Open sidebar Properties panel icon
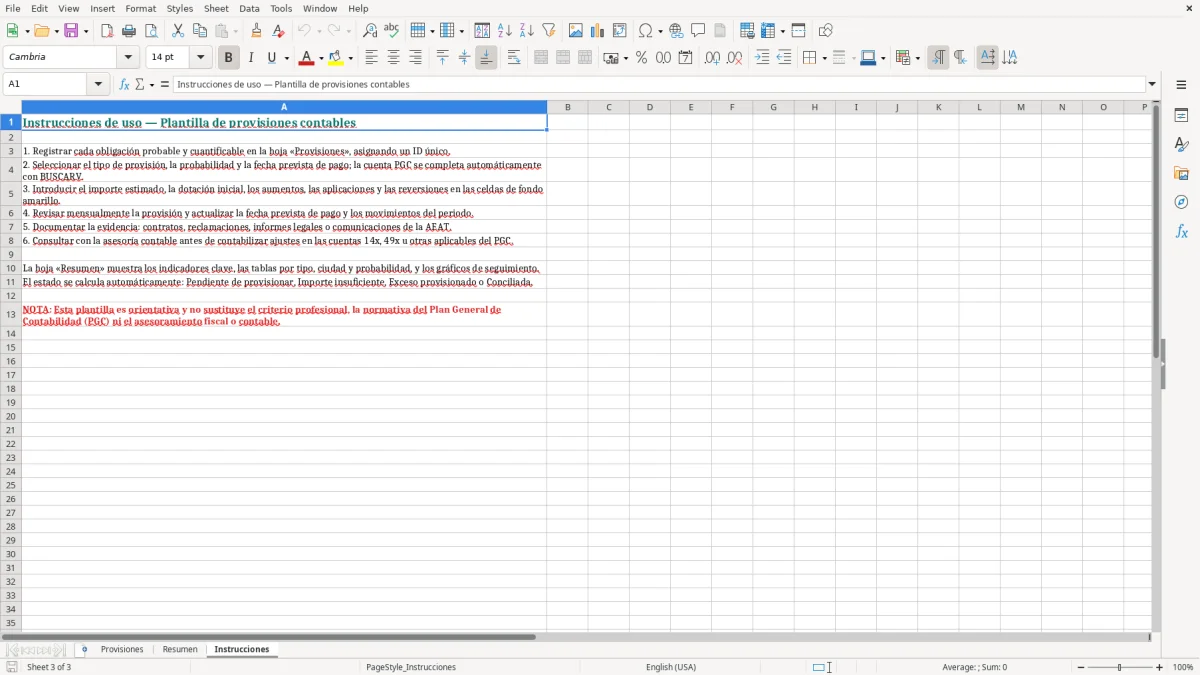1200x675 pixels. tap(1181, 116)
